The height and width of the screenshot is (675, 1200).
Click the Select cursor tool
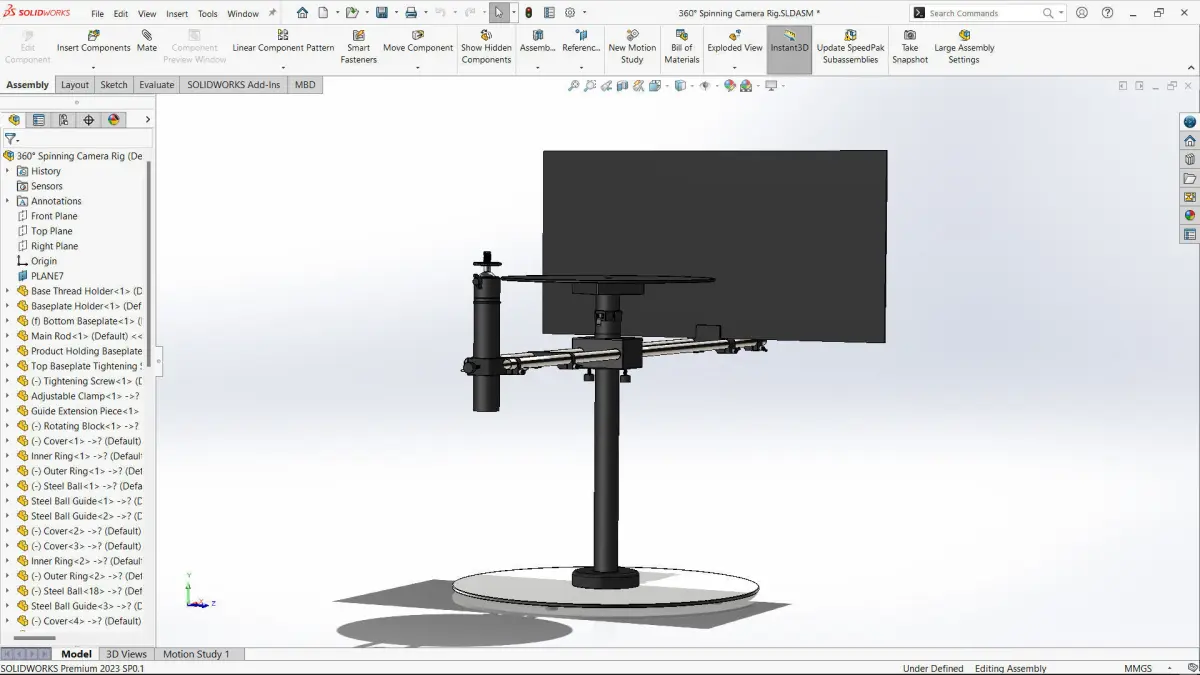click(x=499, y=13)
